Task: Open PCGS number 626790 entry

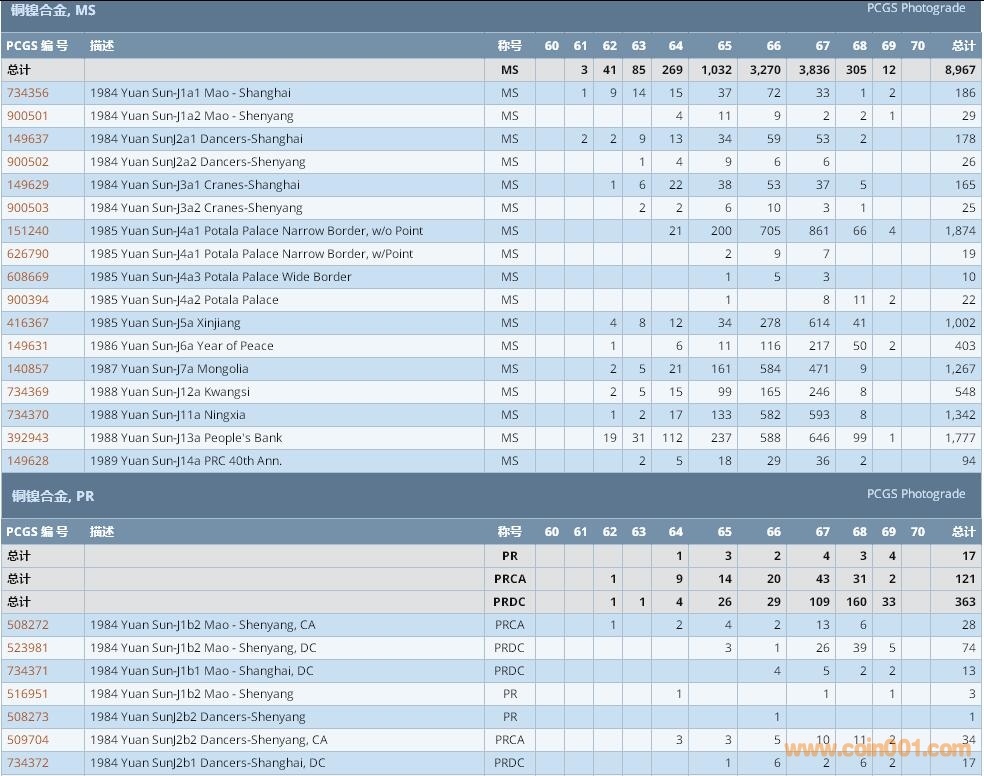Action: tap(28, 254)
